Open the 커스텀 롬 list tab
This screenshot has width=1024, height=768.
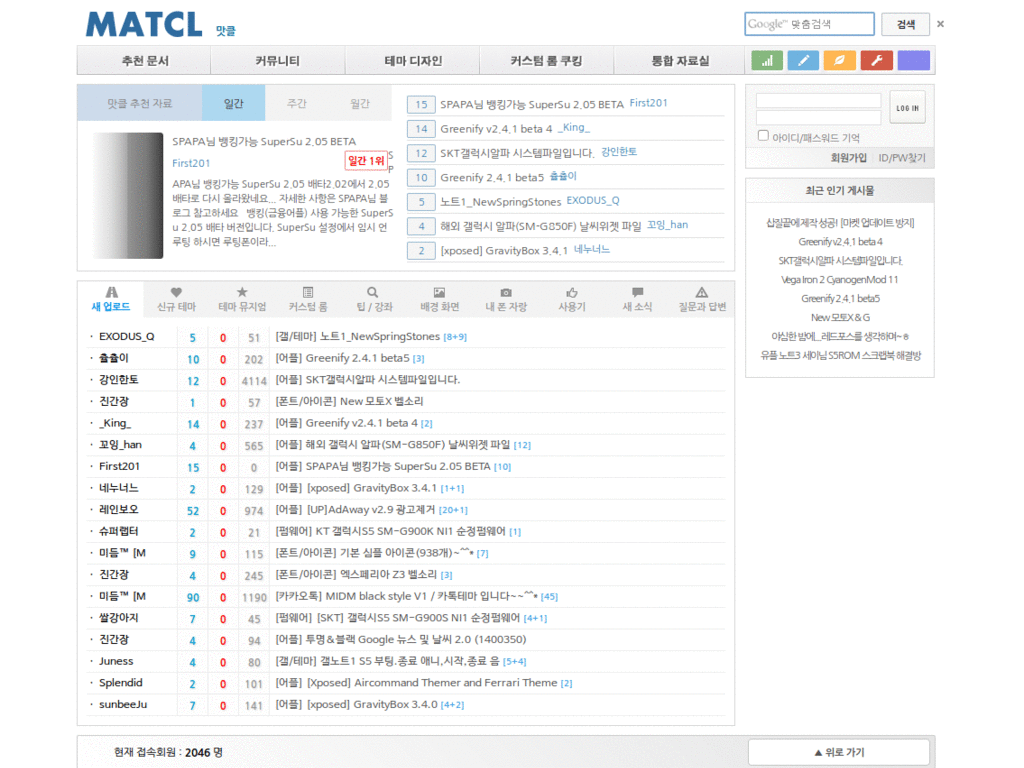click(x=308, y=299)
